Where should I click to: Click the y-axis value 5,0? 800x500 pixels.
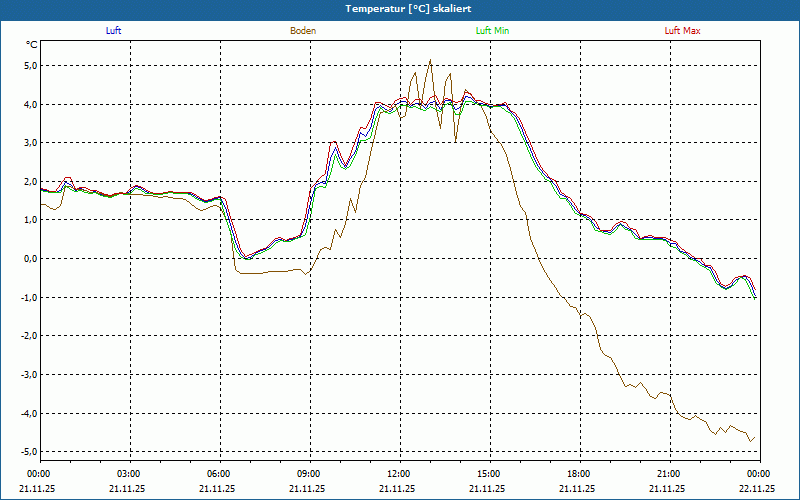[30, 65]
